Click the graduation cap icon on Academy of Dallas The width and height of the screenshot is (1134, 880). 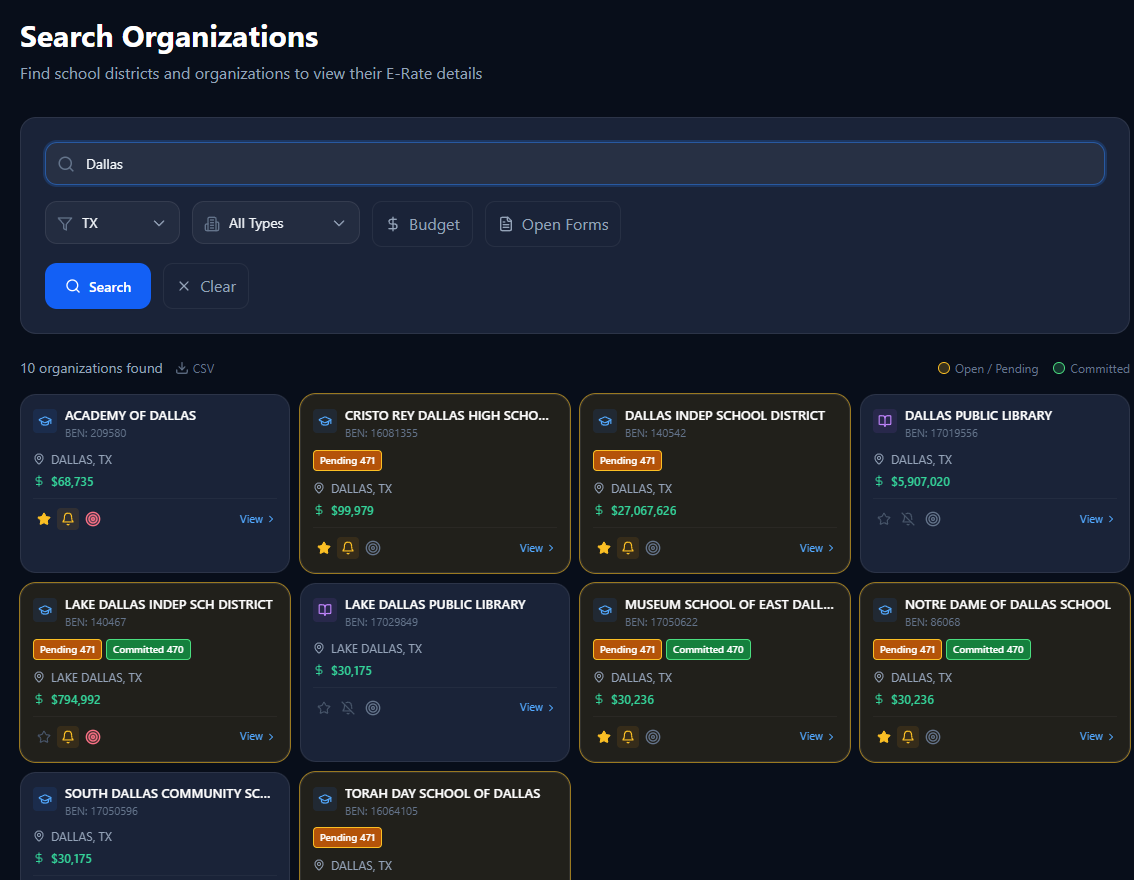pyautogui.click(x=44, y=421)
